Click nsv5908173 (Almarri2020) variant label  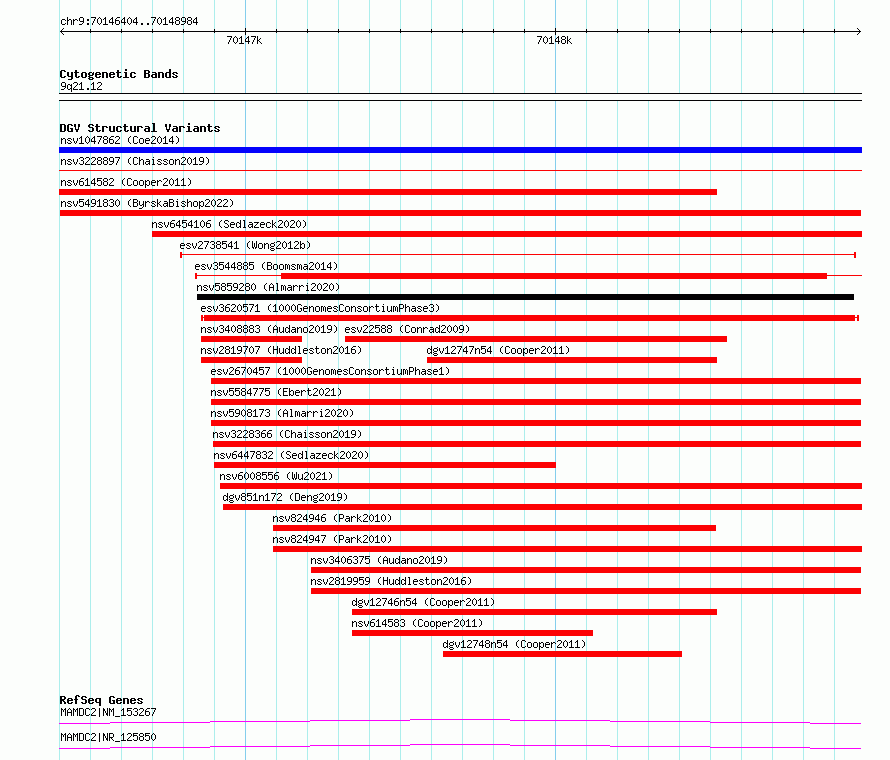tap(282, 413)
